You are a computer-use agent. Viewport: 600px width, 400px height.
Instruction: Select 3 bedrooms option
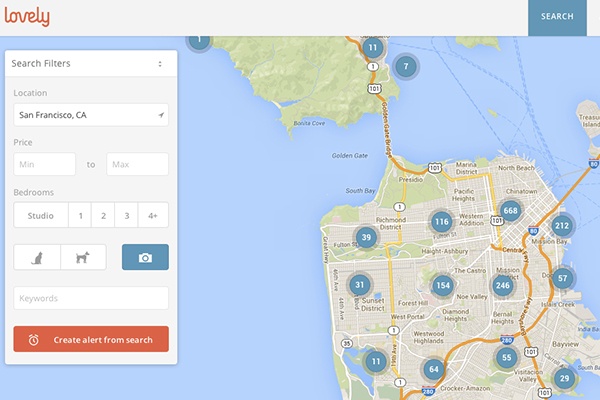[127, 216]
